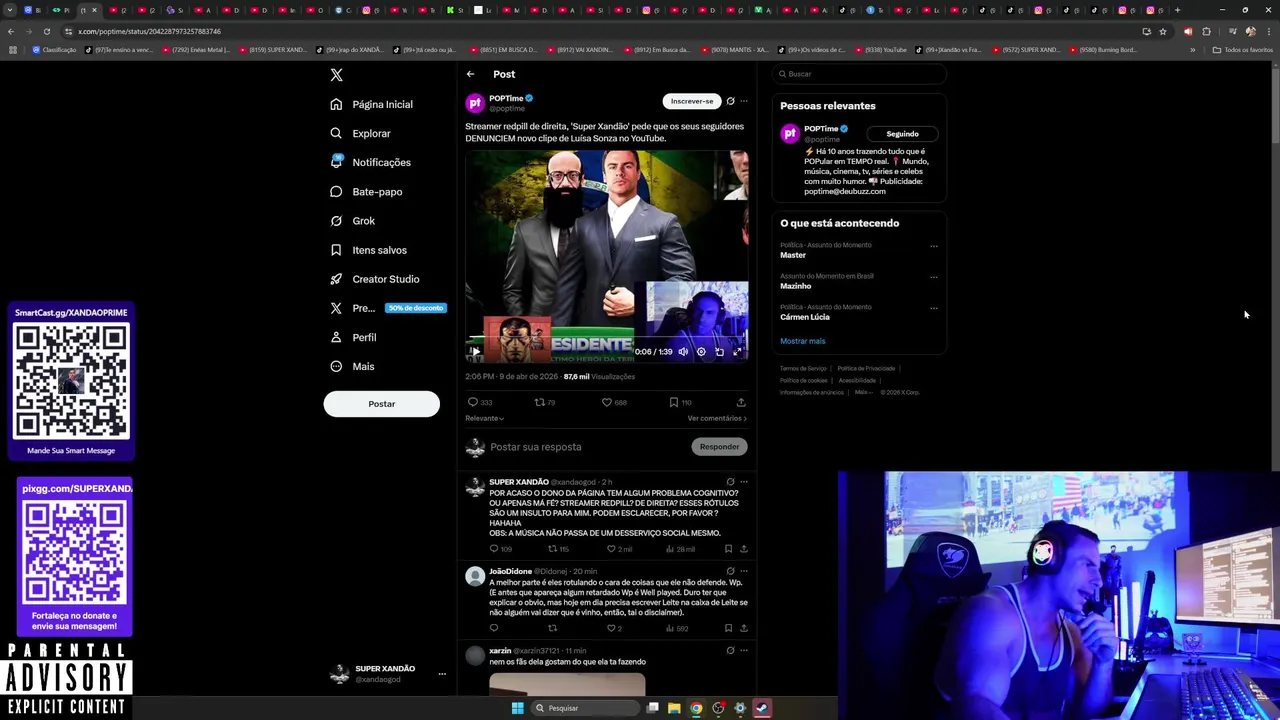
Task: Open more options on JoãoDidone reply
Action: (x=743, y=571)
